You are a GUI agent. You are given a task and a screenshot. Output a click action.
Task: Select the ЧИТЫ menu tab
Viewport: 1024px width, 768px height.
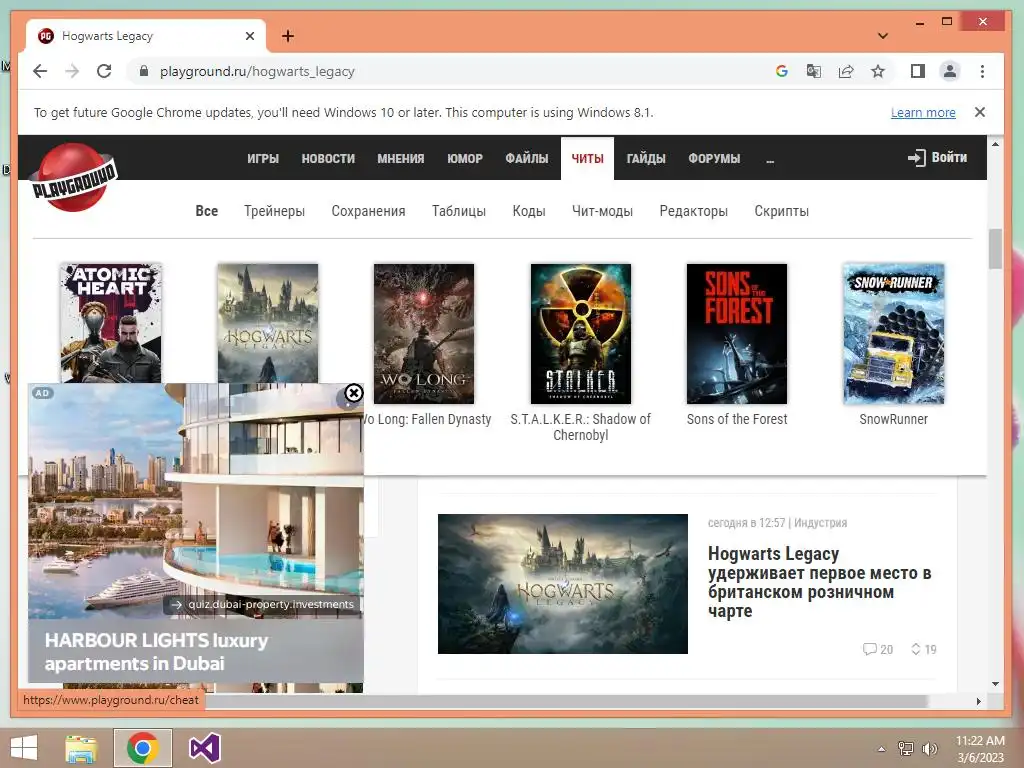point(587,158)
